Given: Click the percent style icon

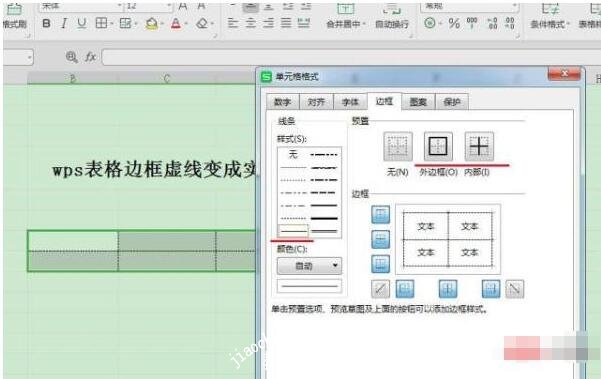Looking at the screenshot, I should point(454,24).
